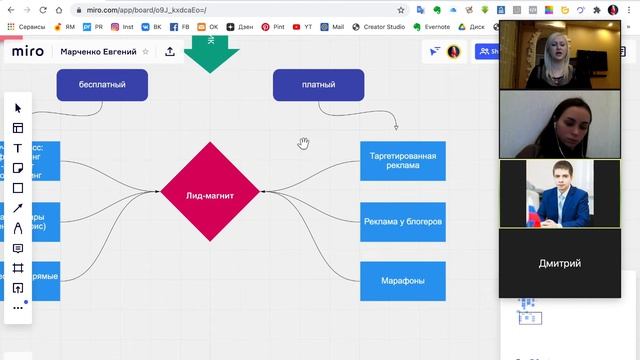The height and width of the screenshot is (360, 640).
Task: Click the export board upload icon
Action: 170,51
